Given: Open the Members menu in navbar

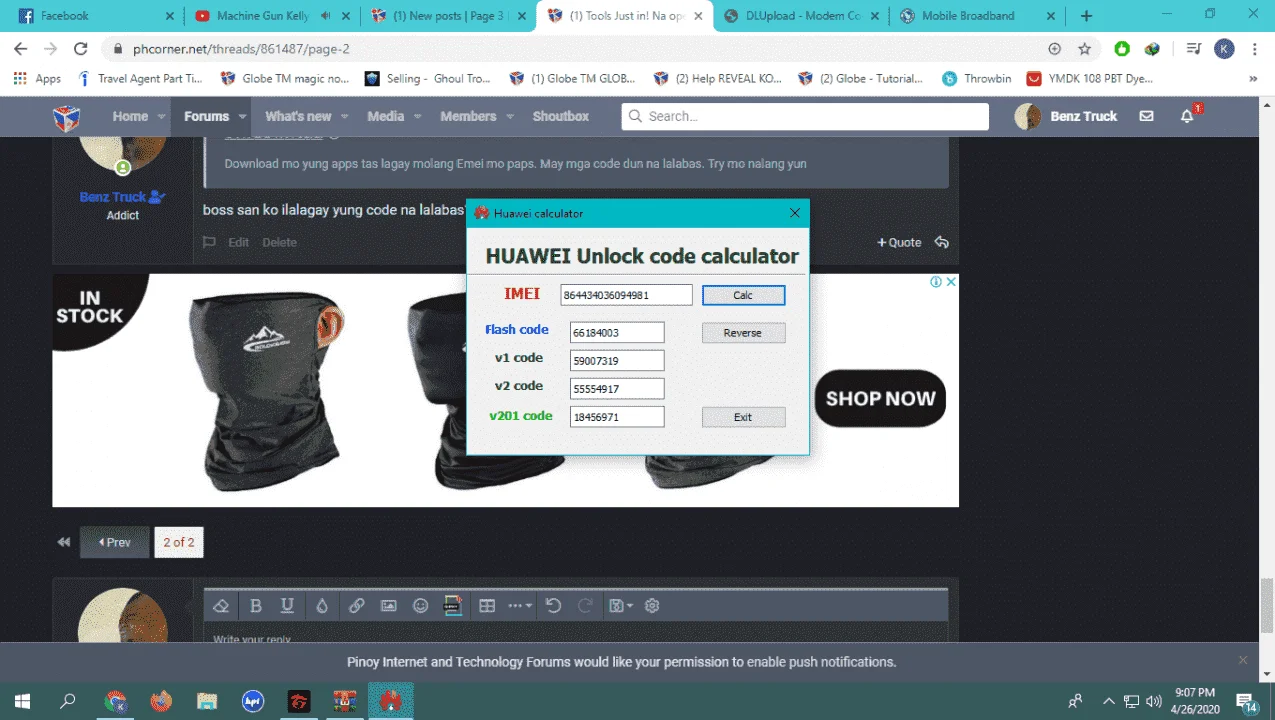Looking at the screenshot, I should 468,116.
